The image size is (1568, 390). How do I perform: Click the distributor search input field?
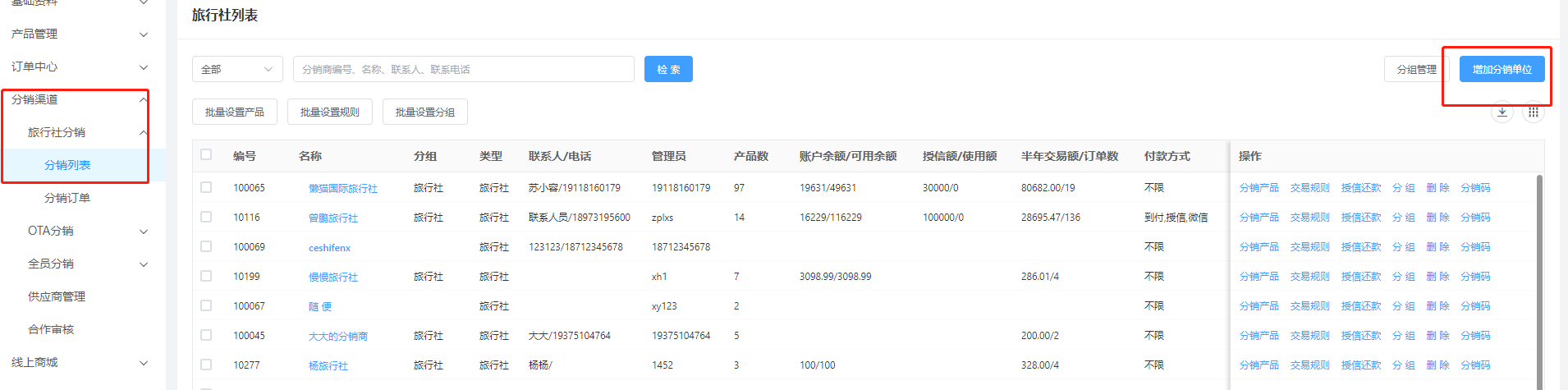coord(463,69)
